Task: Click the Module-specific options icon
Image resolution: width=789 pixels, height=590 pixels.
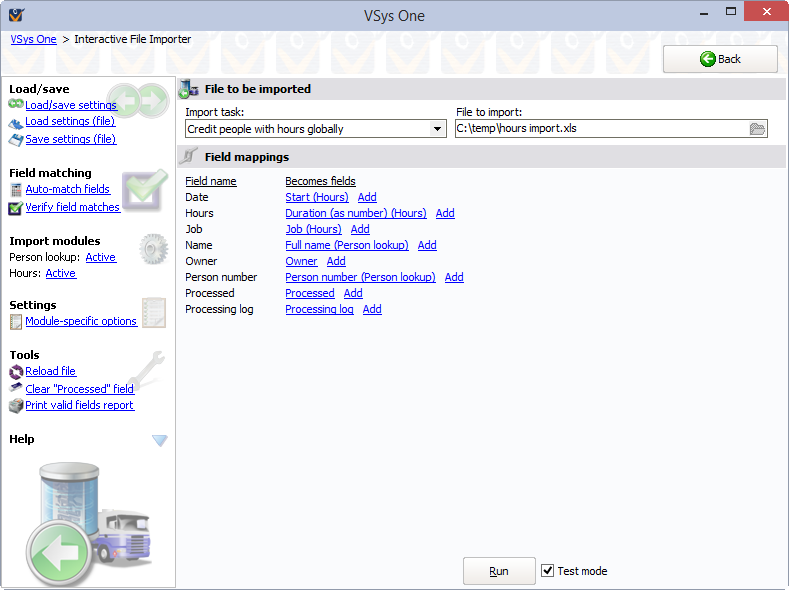Action: click(x=16, y=322)
